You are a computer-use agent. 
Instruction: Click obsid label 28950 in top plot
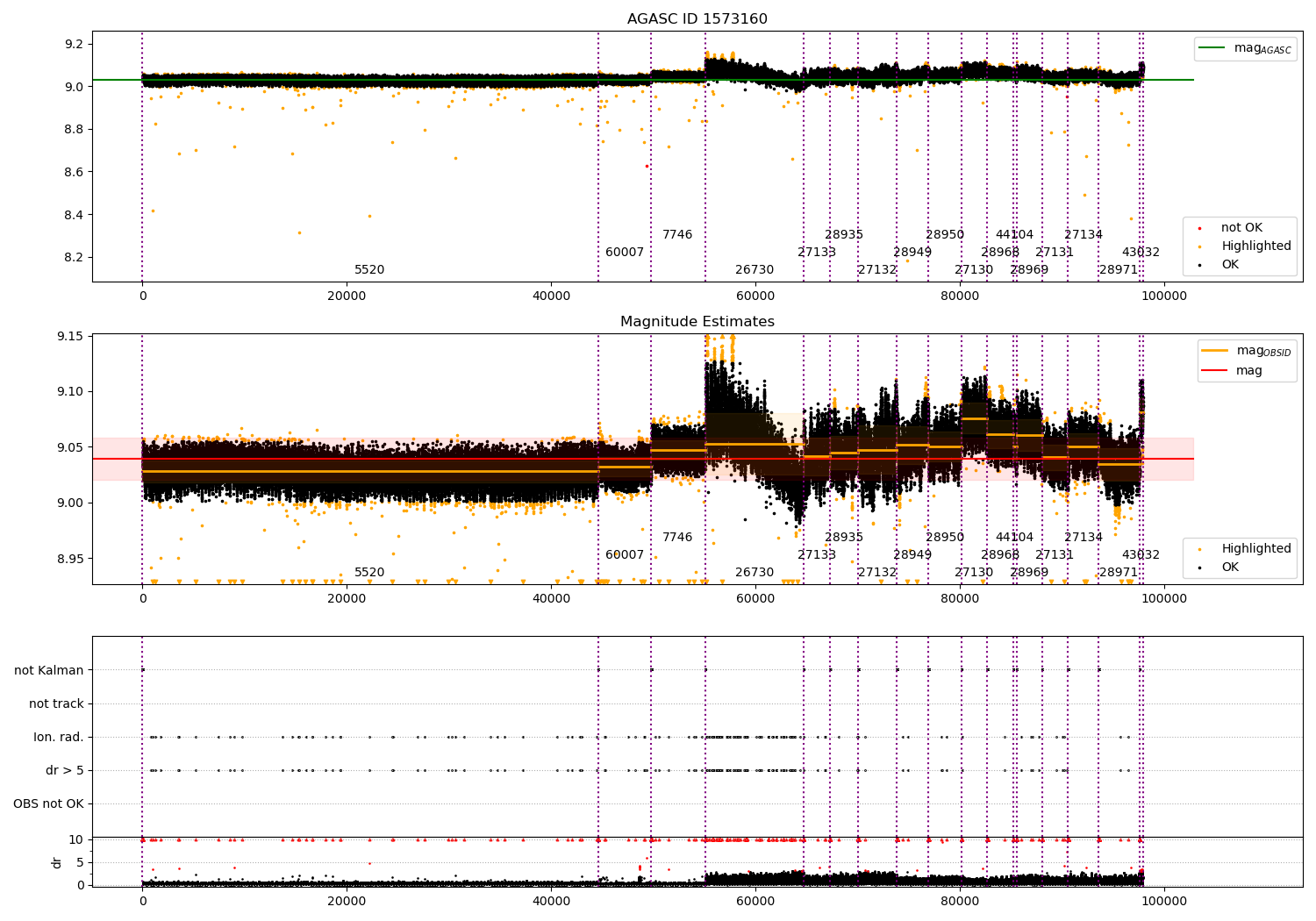click(945, 235)
